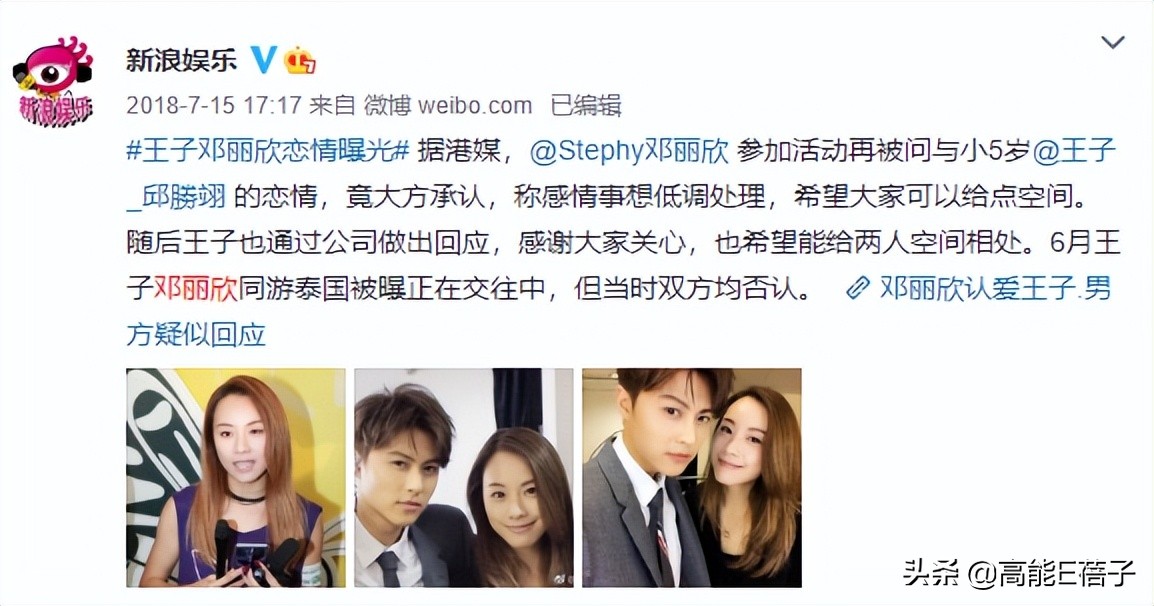
Task: Click the 微博 weibo.com source link
Action: (448, 105)
